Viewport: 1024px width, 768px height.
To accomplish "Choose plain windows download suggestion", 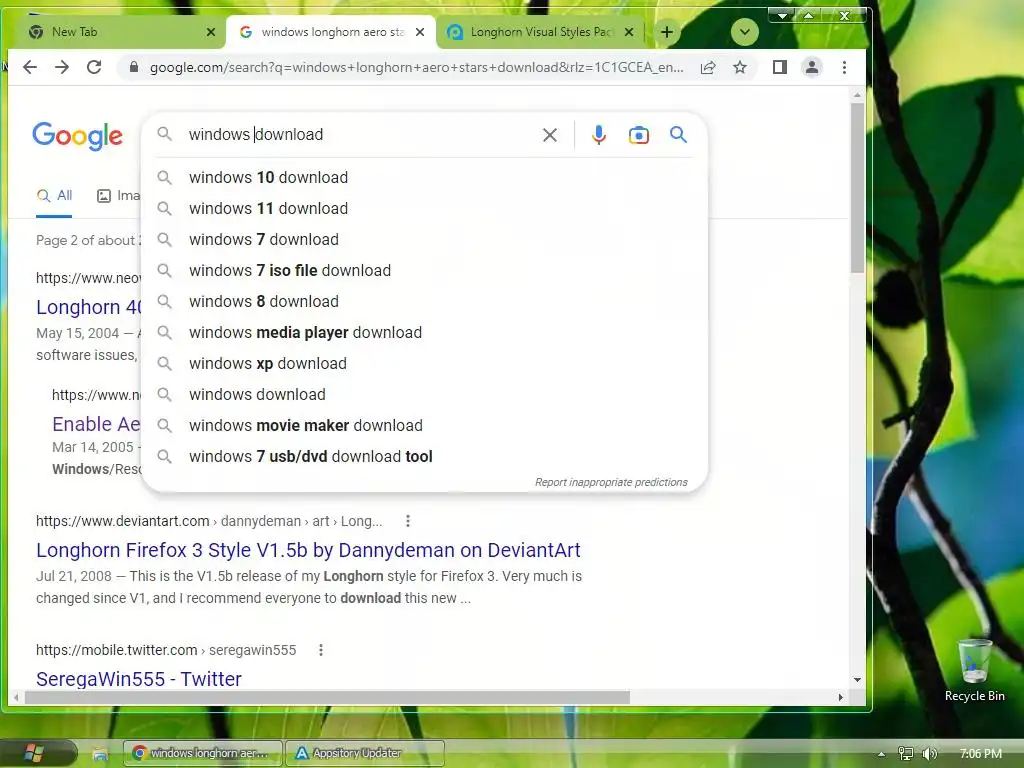I will click(x=424, y=394).
